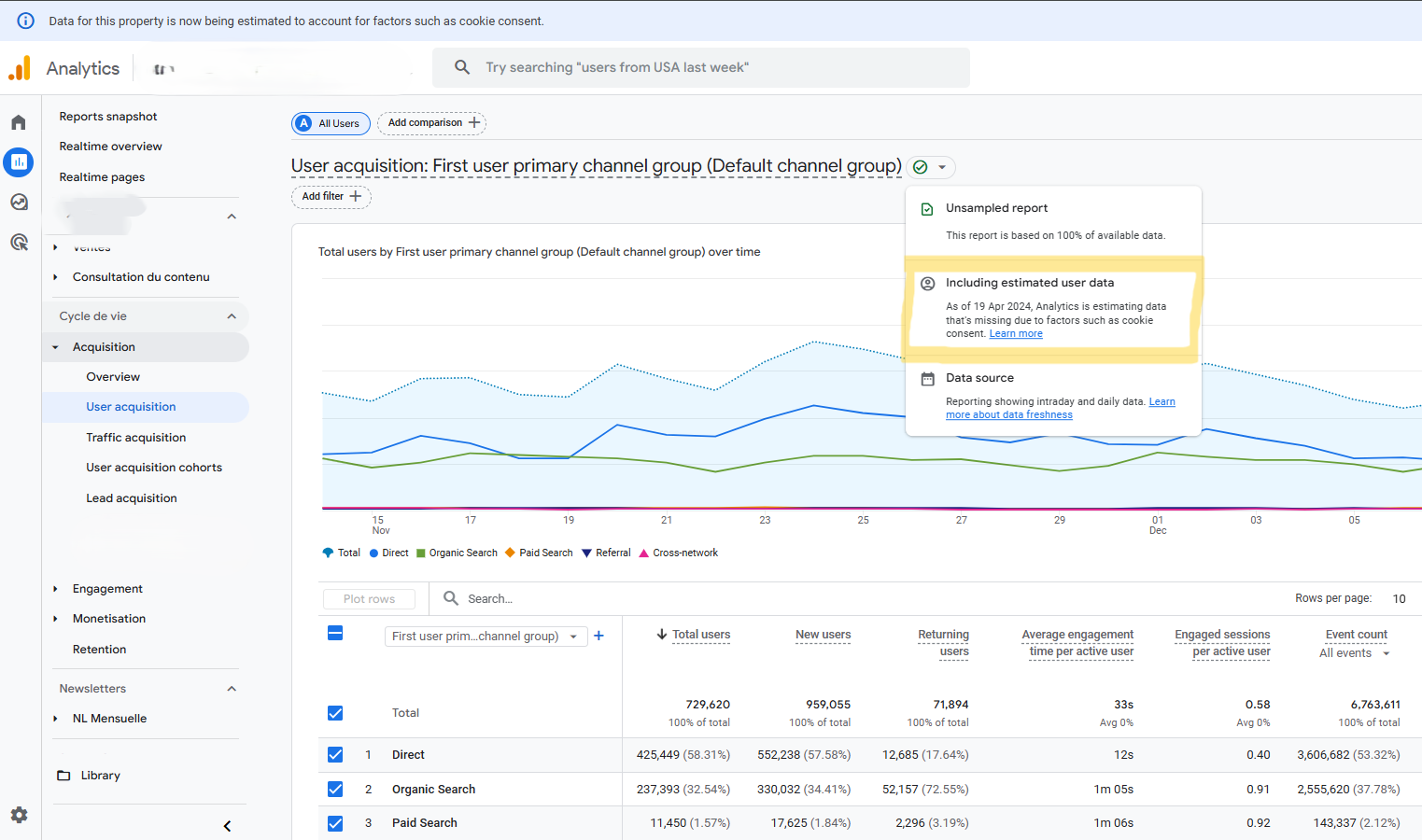Uncheck the Direct row checkbox
The image size is (1422, 840).
click(x=335, y=754)
